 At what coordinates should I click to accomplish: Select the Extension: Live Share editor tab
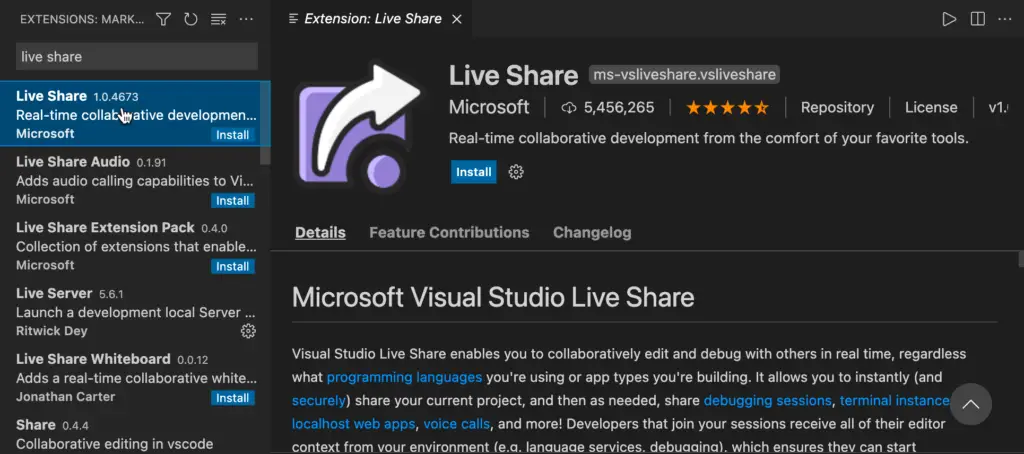pos(372,19)
